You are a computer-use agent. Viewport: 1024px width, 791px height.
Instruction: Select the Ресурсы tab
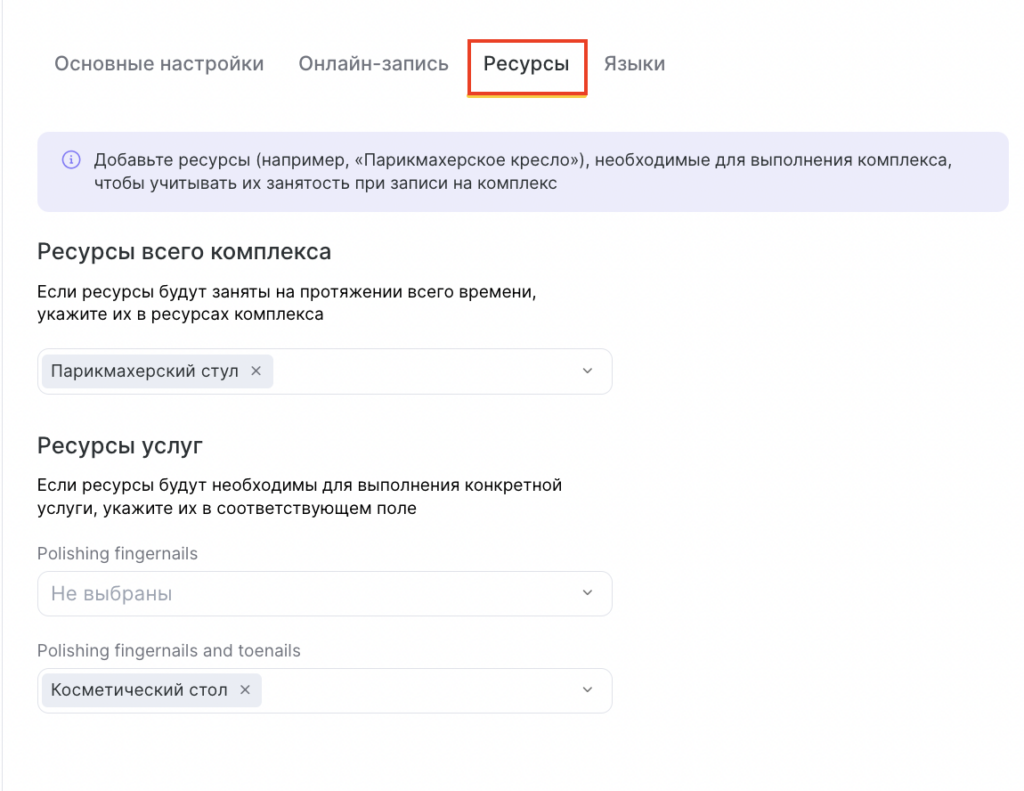click(526, 64)
